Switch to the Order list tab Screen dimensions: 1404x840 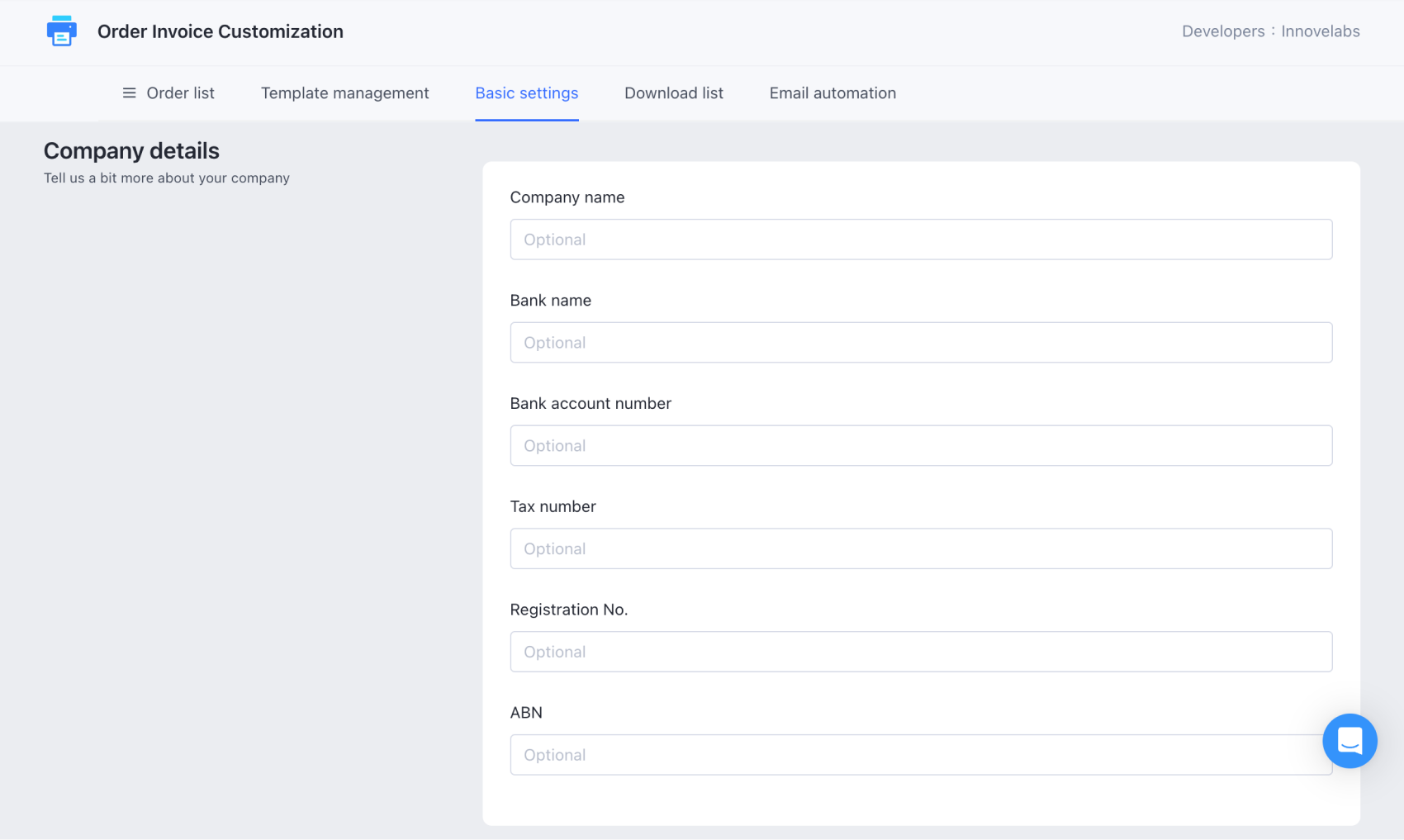pyautogui.click(x=180, y=93)
